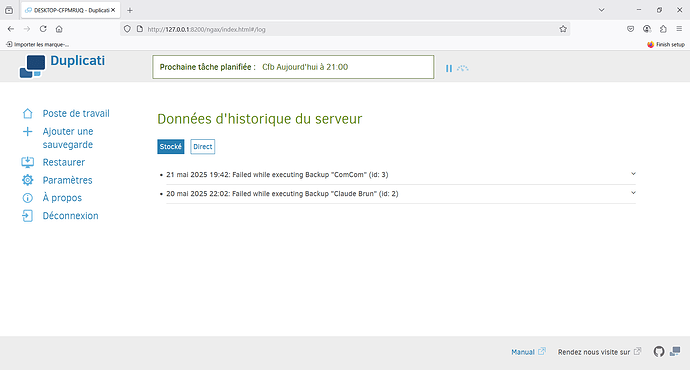The image size is (690, 370).
Task: Open the À propos menu item
Action: click(62, 198)
